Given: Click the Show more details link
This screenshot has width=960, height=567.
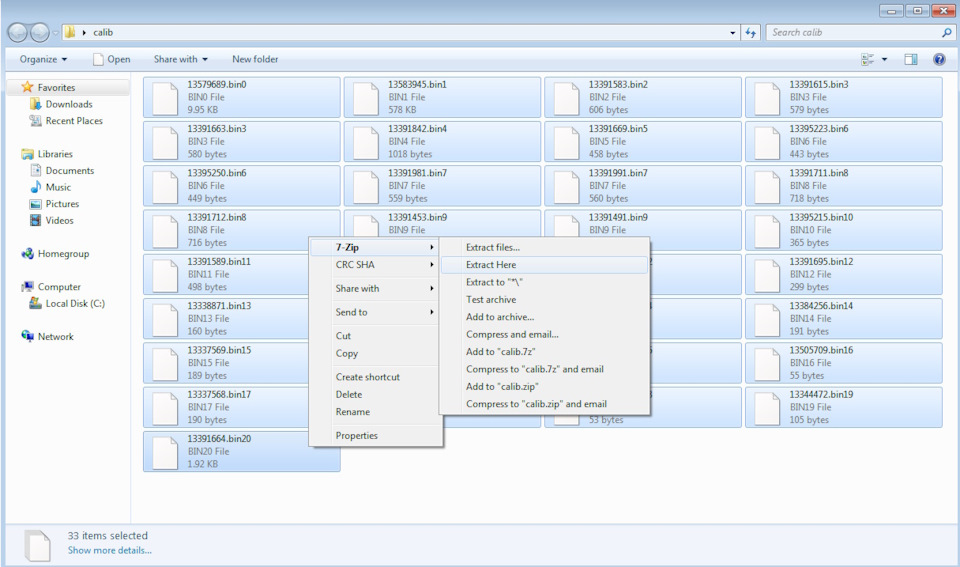Looking at the screenshot, I should click(x=110, y=550).
